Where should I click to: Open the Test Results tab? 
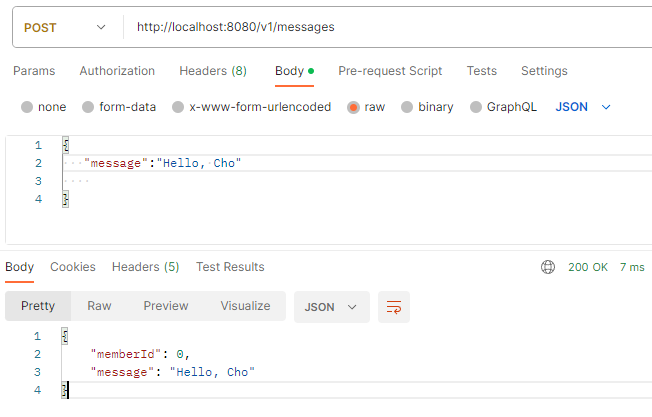[230, 267]
